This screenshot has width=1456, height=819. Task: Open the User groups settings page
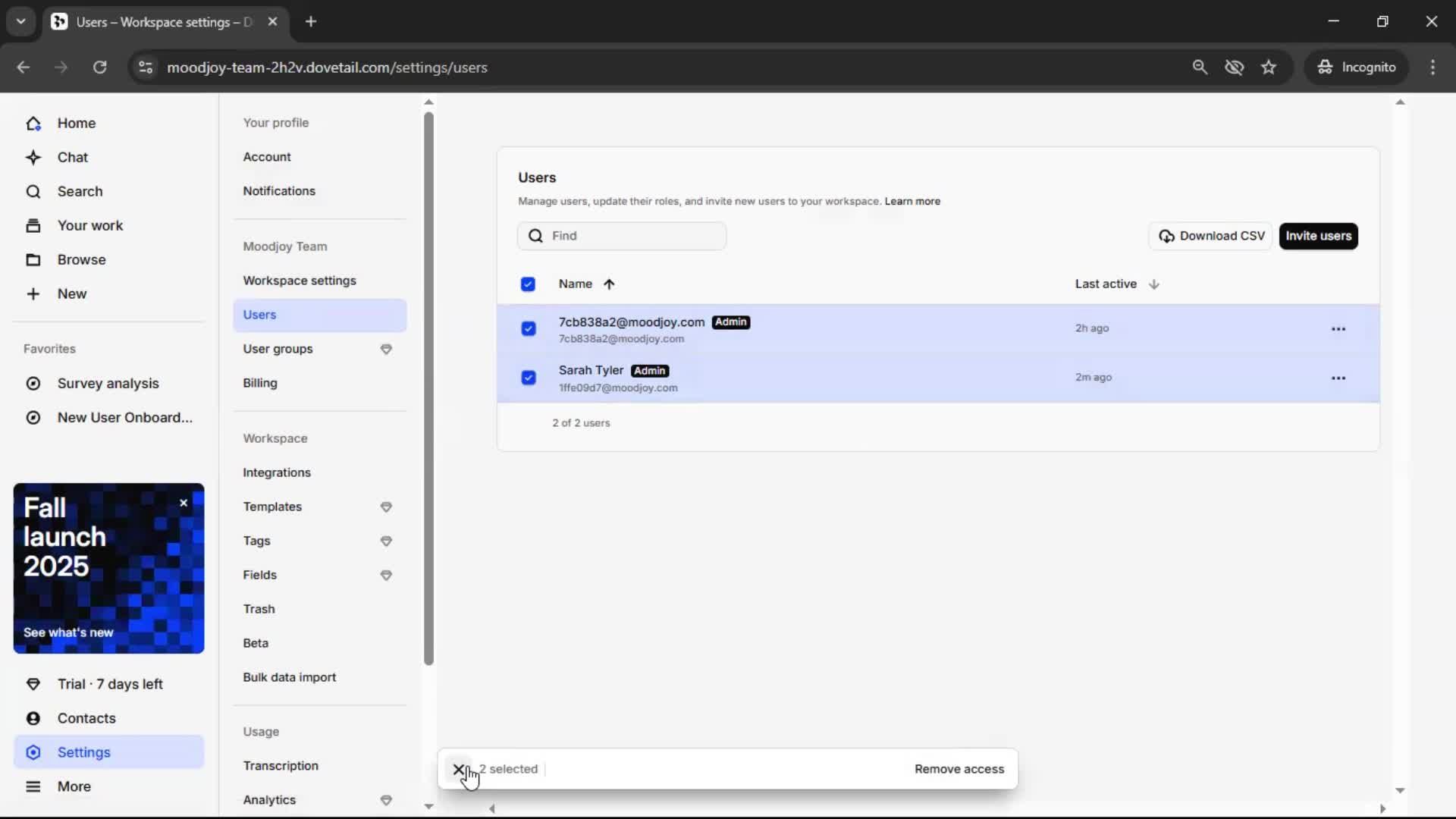tap(278, 349)
